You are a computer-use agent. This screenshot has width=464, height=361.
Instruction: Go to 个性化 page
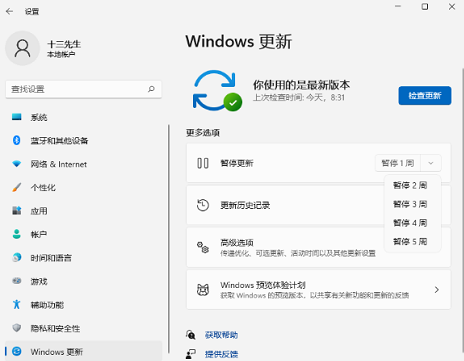(x=83, y=187)
